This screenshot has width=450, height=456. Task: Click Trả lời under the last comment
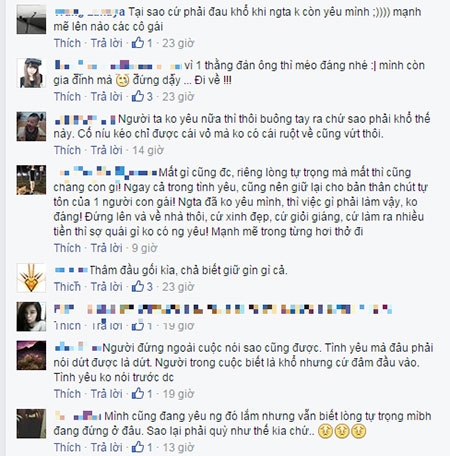[107, 447]
